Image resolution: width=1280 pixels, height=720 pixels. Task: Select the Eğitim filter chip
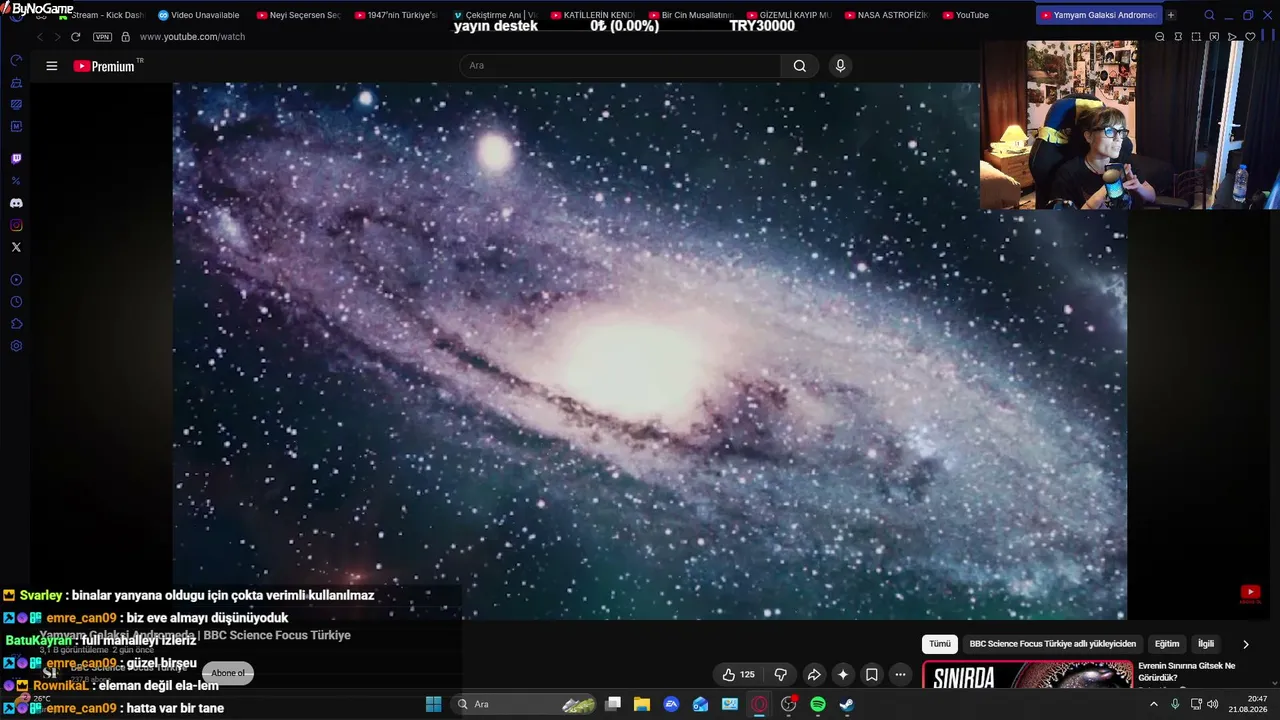pyautogui.click(x=1167, y=644)
